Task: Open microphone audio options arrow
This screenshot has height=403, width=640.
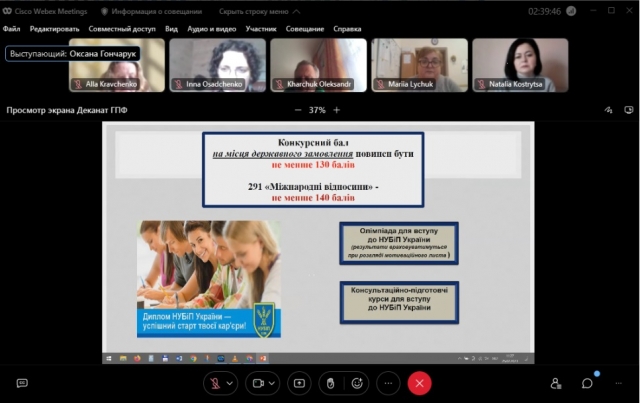Action: [x=230, y=382]
